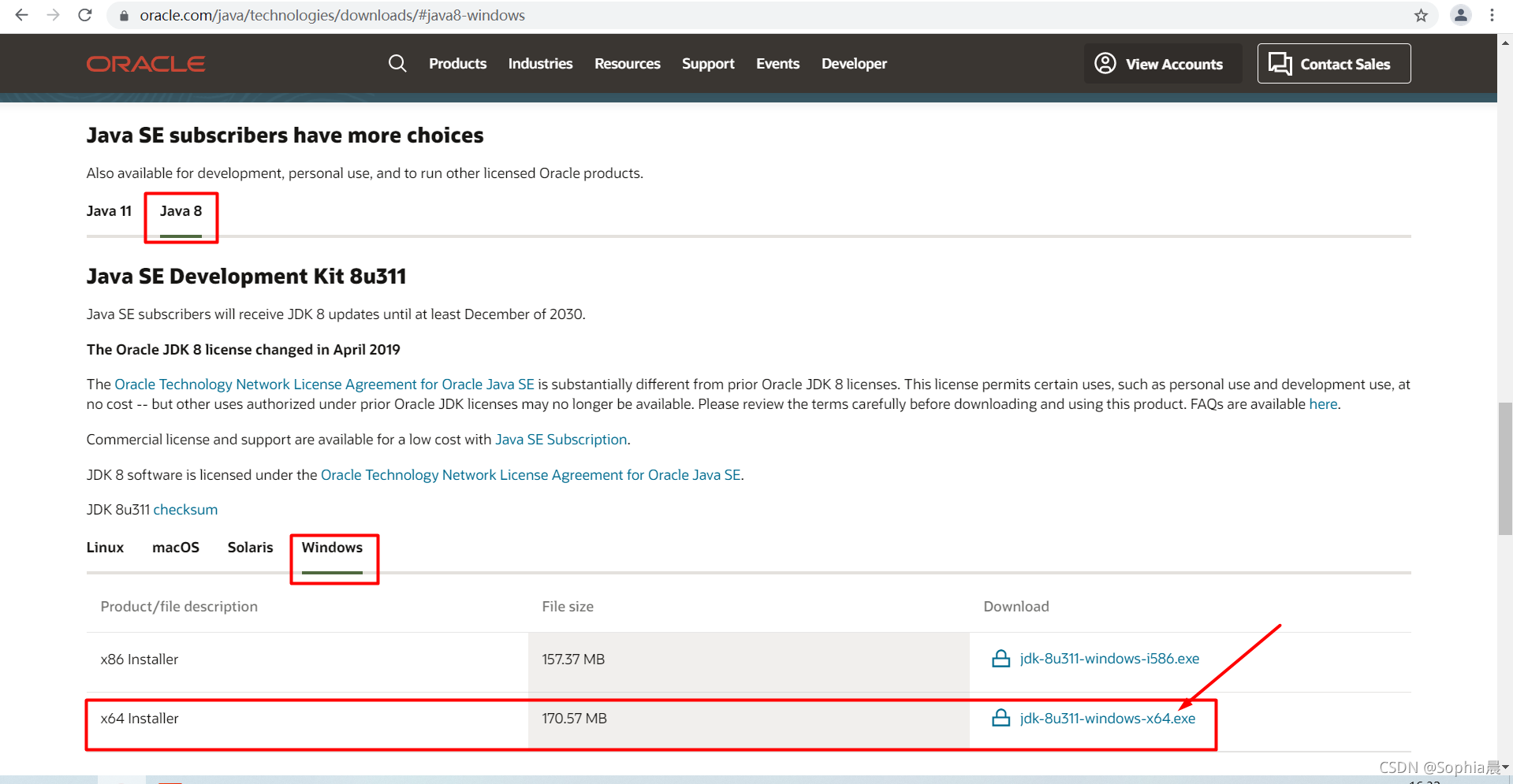Select the Windows tab
This screenshot has height=784, width=1513.
click(332, 548)
